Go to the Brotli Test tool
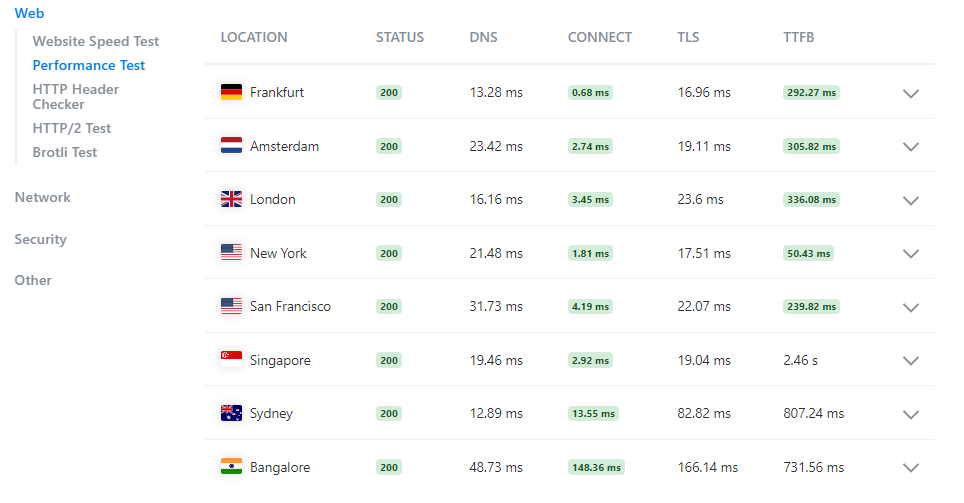The height and width of the screenshot is (503, 964). 65,152
